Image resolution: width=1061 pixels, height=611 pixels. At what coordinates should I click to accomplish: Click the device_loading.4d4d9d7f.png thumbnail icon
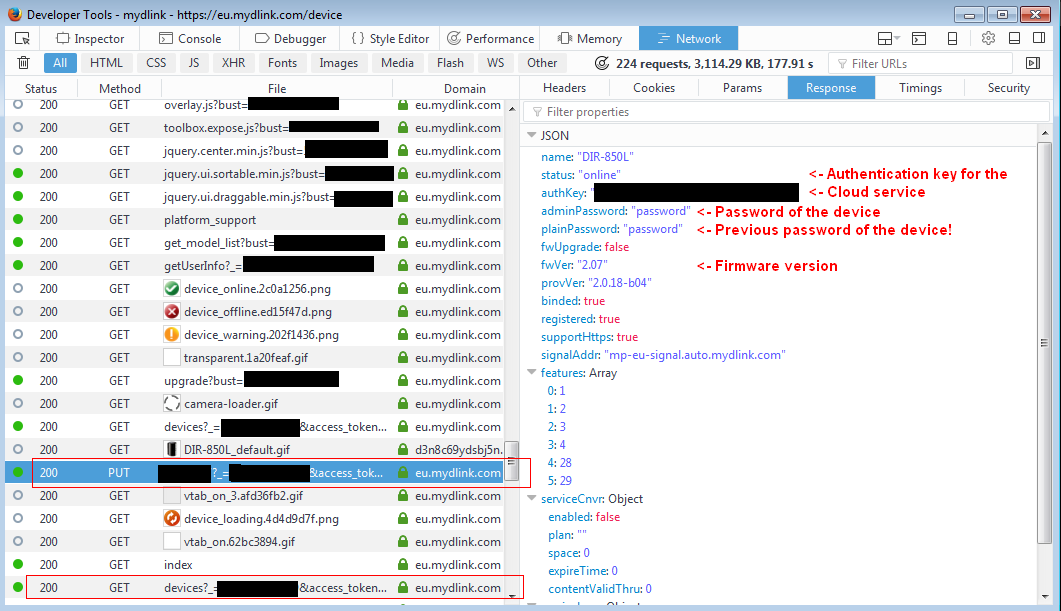coord(172,519)
